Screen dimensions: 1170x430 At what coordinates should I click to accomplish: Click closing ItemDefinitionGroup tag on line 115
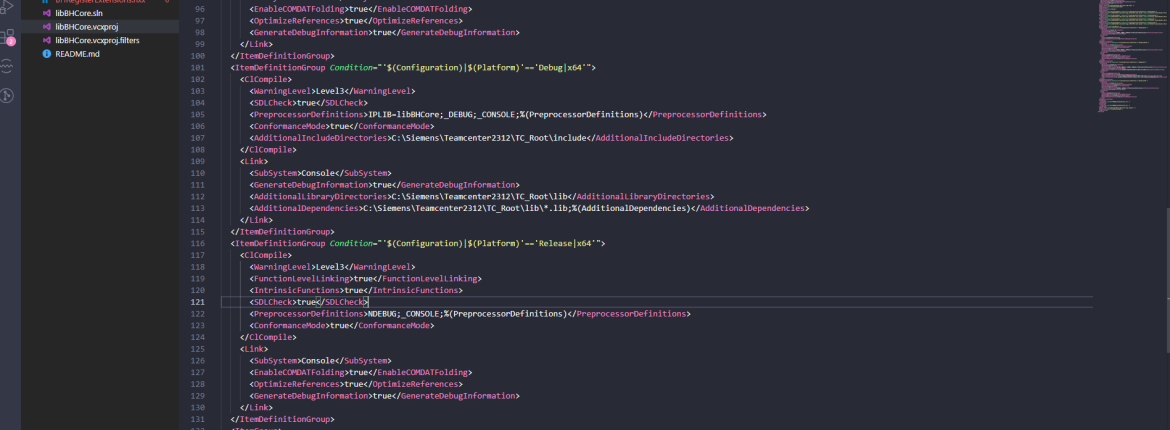coord(283,231)
